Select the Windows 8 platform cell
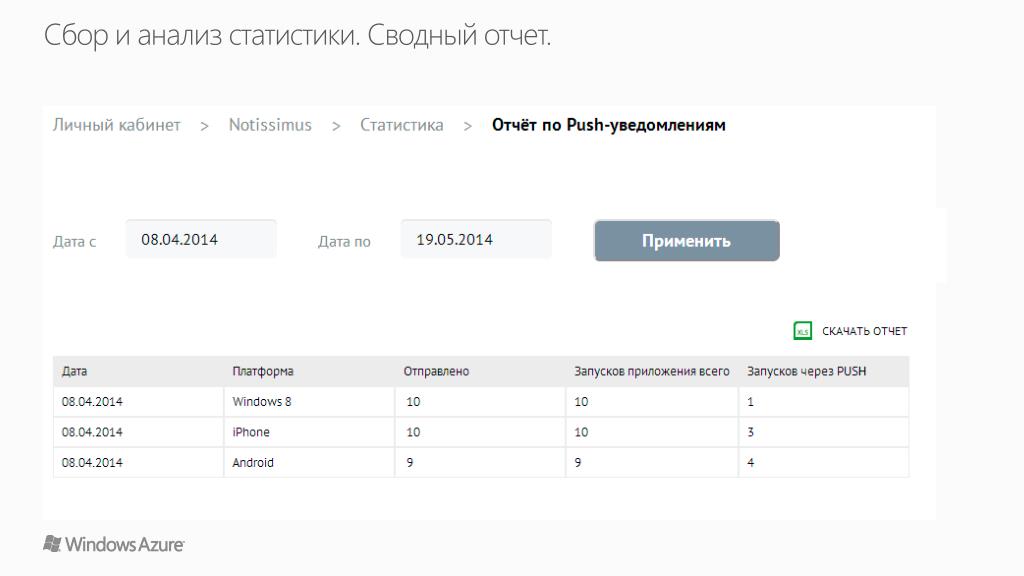The image size is (1024, 576). 309,402
